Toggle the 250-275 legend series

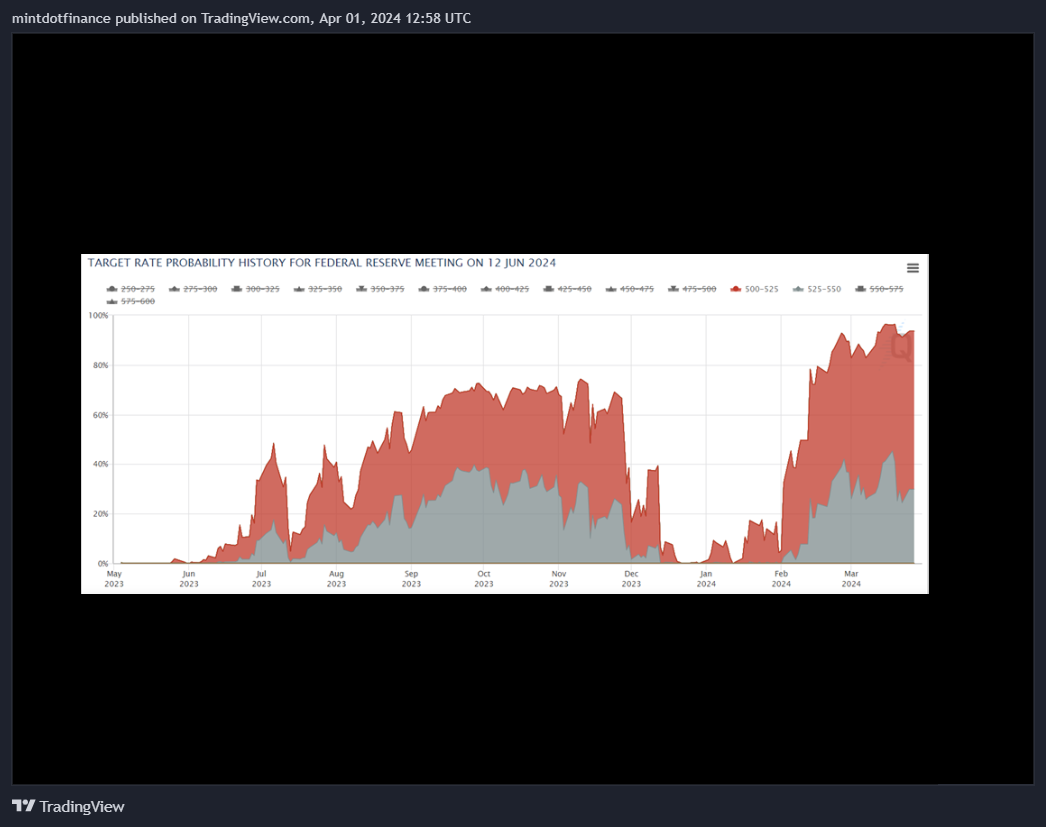coord(131,289)
